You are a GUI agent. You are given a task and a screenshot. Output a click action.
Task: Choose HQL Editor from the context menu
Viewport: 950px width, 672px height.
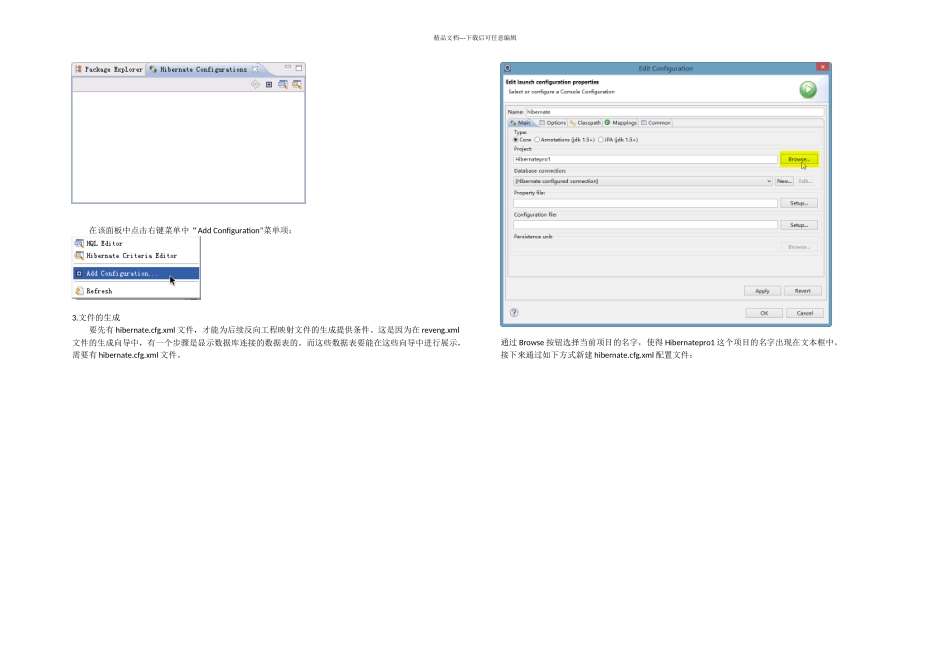click(136, 244)
